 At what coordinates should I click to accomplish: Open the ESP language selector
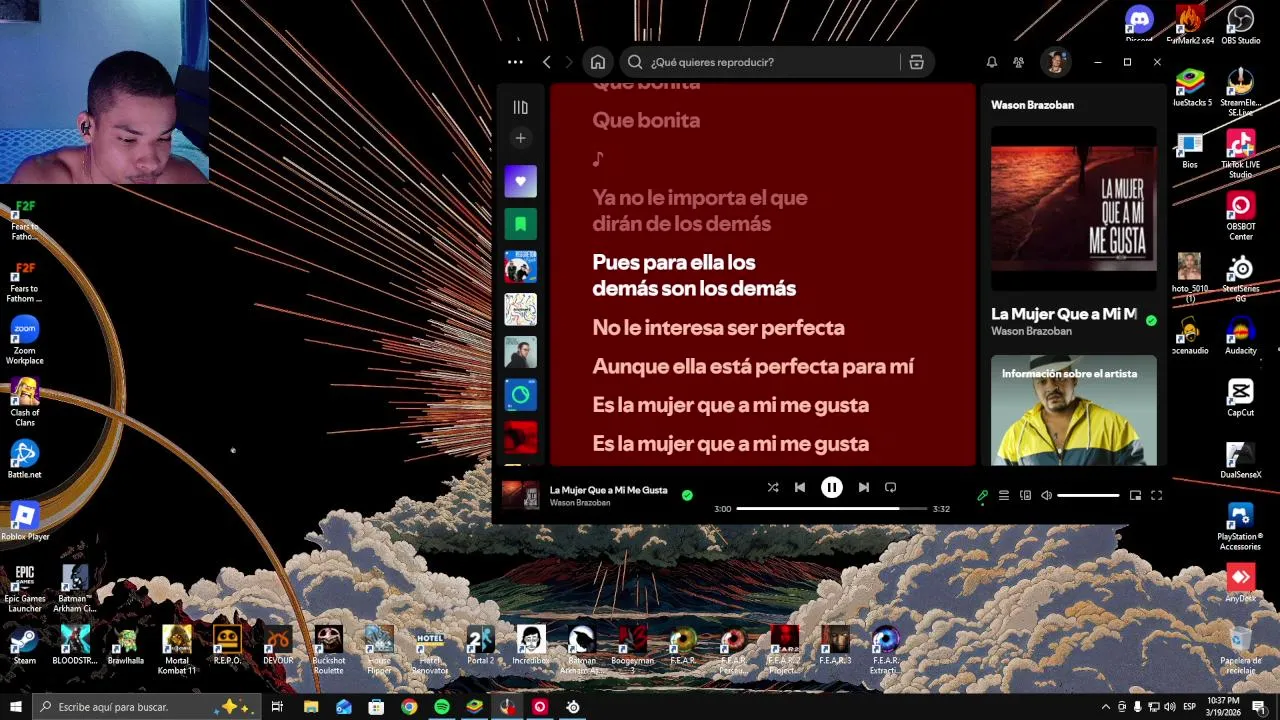point(1189,707)
